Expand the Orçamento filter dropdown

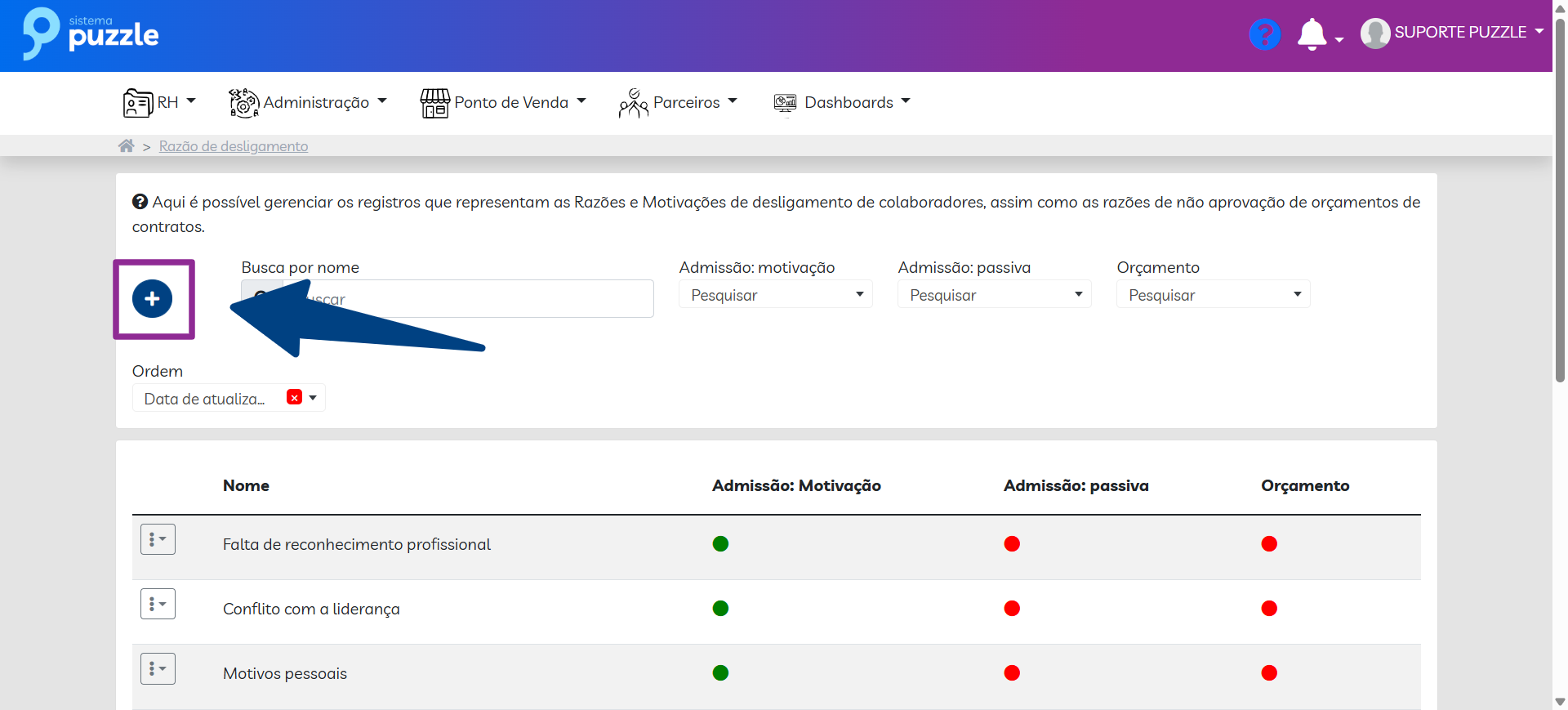coord(1213,295)
